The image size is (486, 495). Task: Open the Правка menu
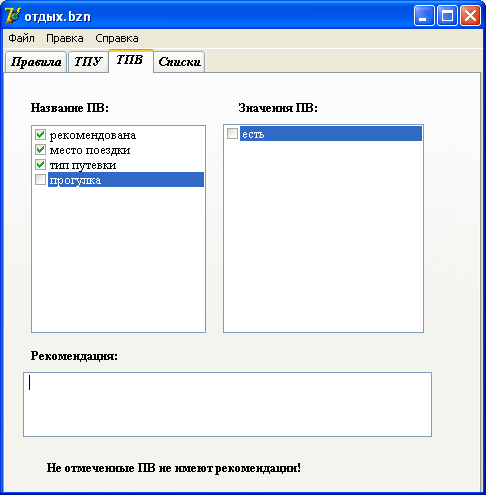click(x=65, y=38)
